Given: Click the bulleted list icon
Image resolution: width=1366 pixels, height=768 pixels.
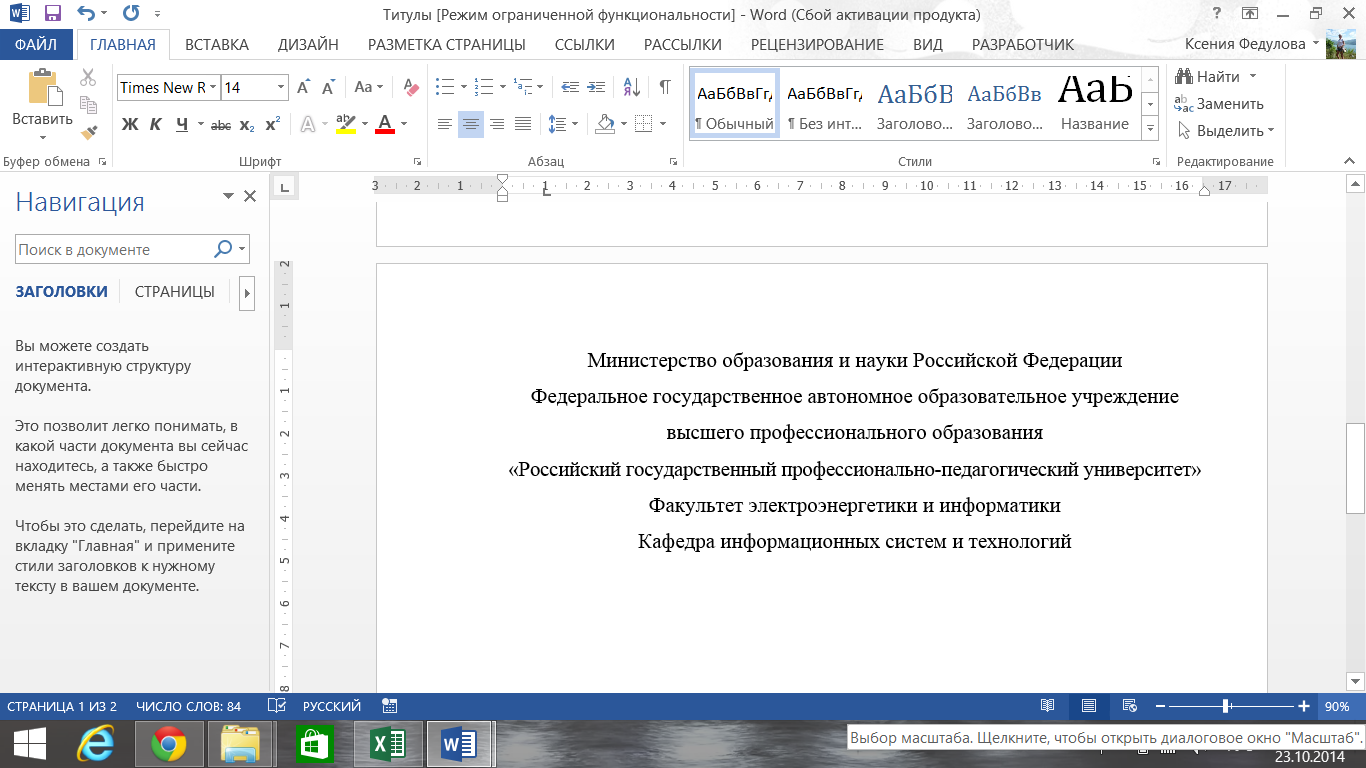Looking at the screenshot, I should tap(445, 87).
